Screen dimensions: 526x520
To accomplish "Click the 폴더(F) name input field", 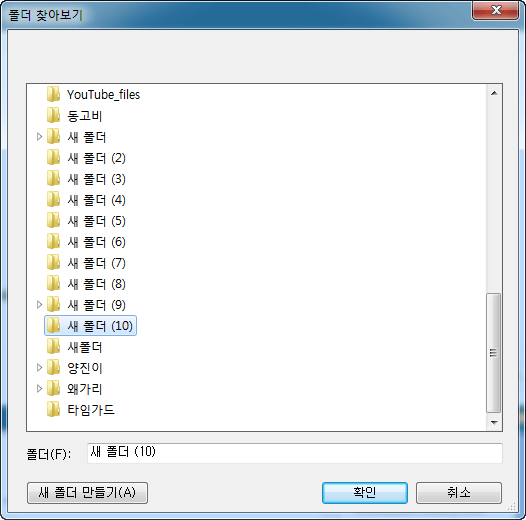I will click(x=295, y=453).
